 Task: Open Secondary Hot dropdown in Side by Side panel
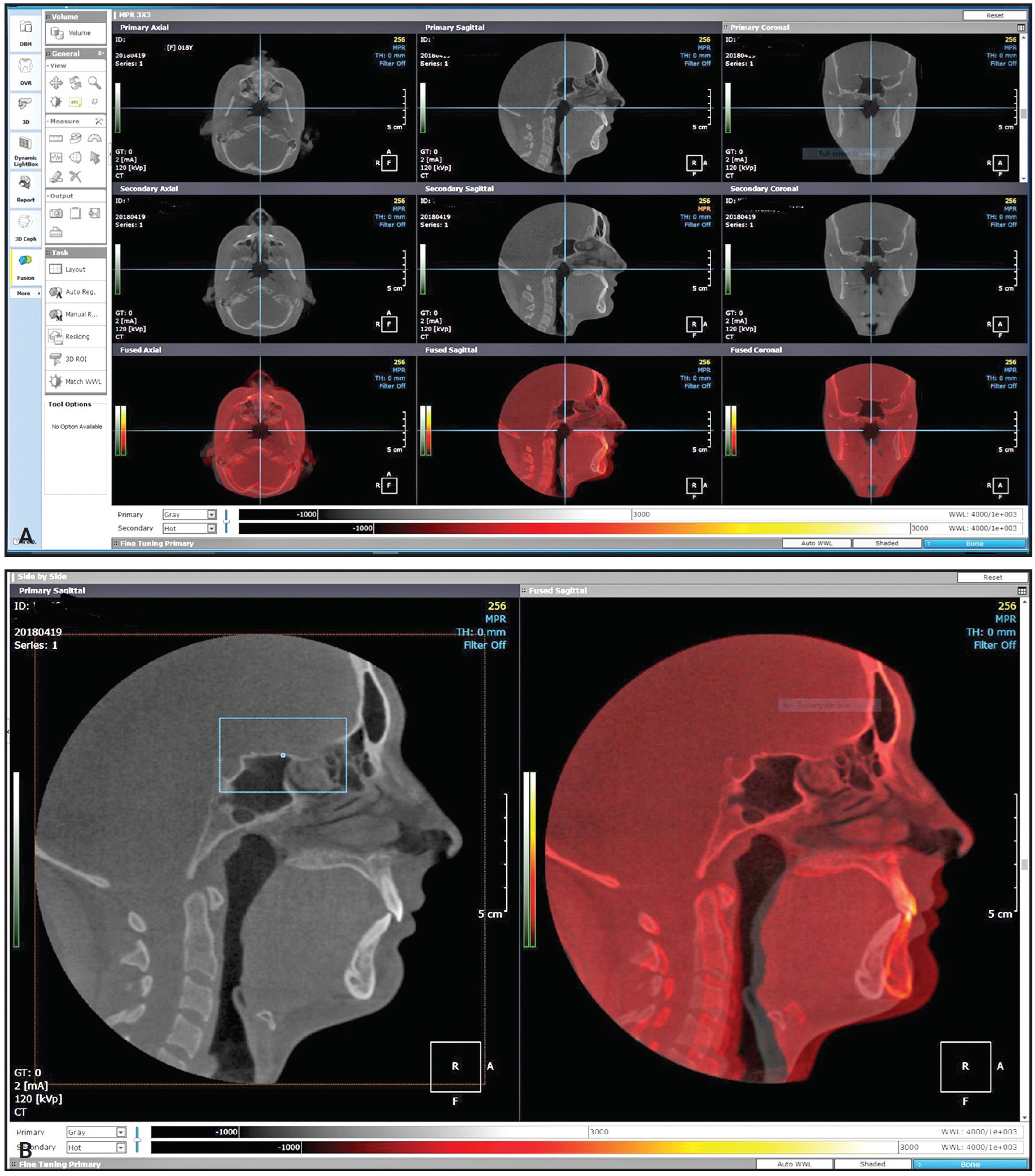coord(121,1147)
